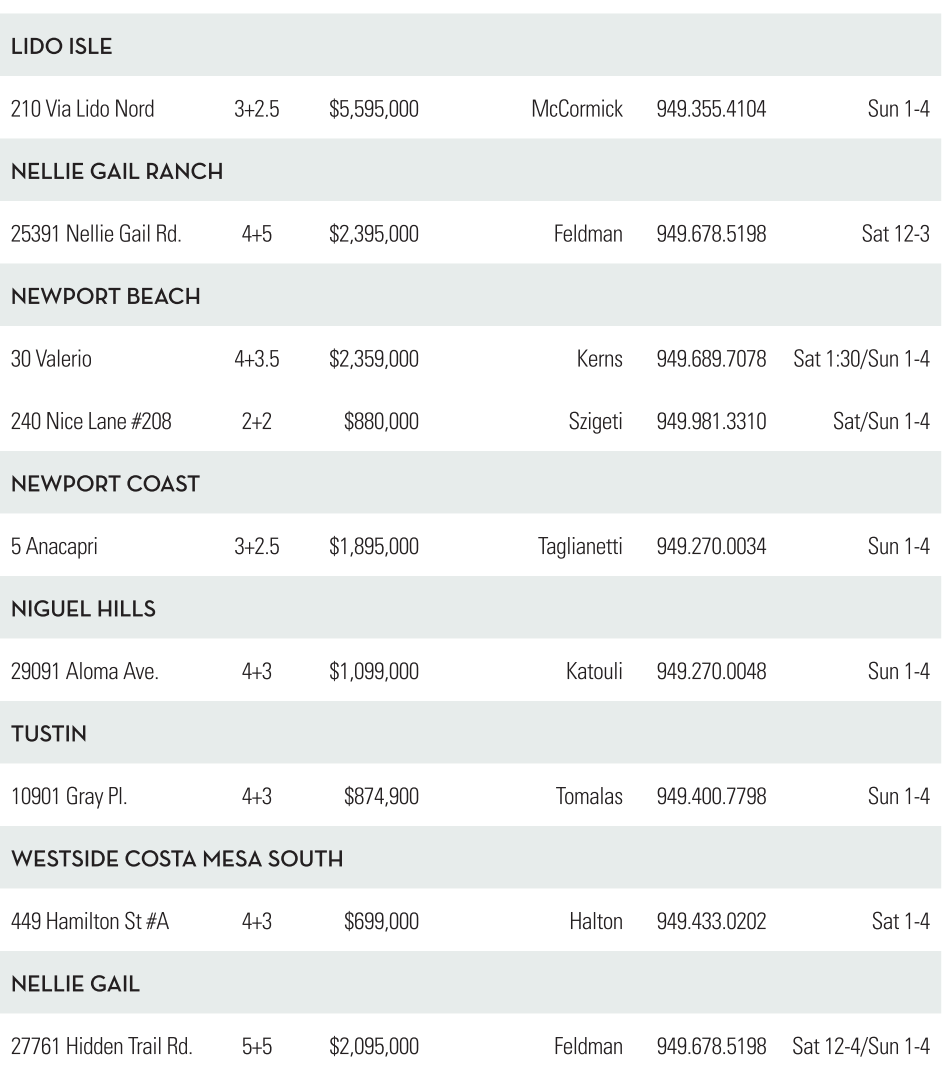Click the NELLIE GAIL RANCH heading
This screenshot has height=1078, width=946.
pos(116,171)
